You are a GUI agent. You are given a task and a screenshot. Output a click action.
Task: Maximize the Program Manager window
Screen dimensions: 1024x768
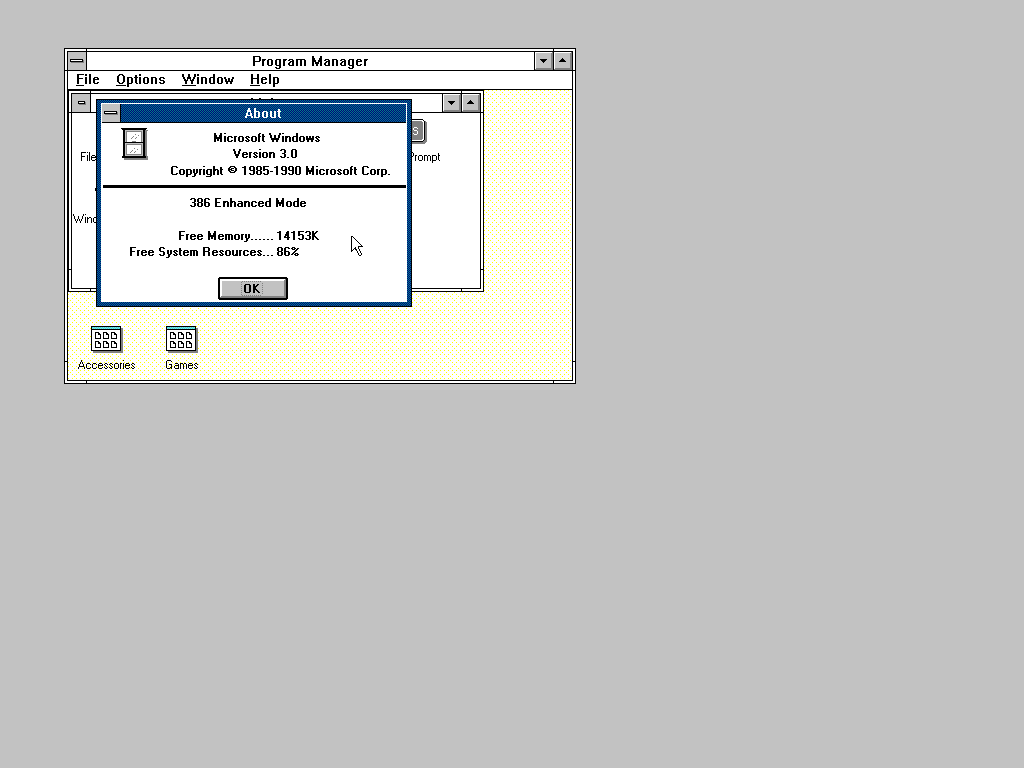tap(562, 61)
